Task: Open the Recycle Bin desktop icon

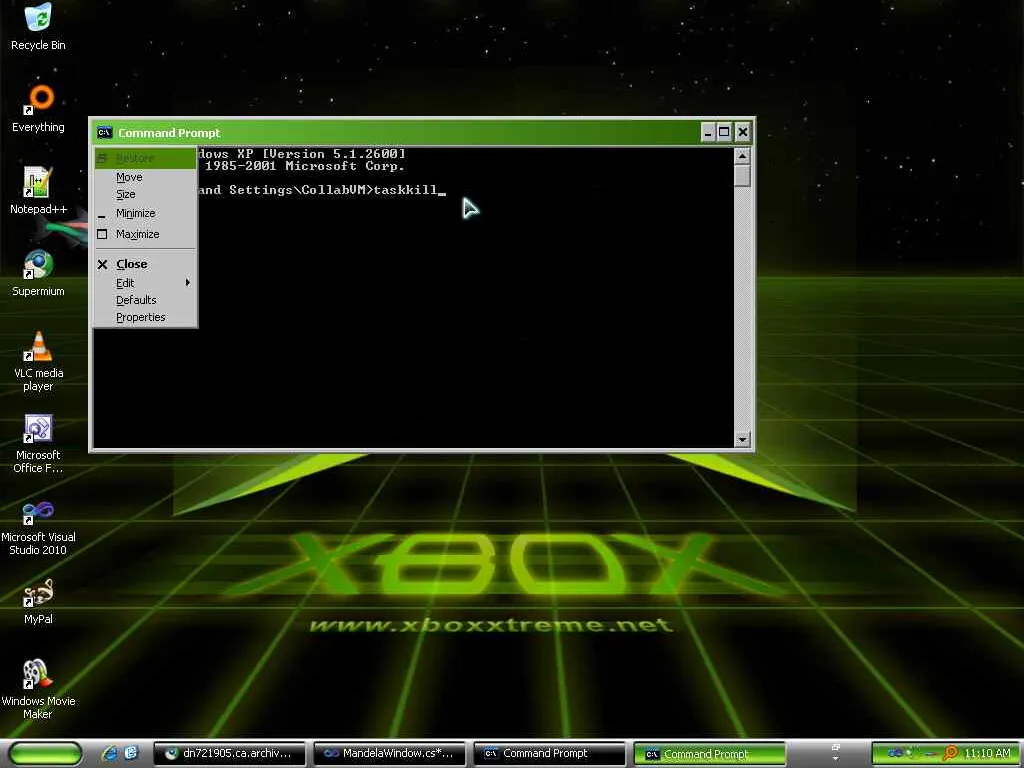Action: pos(38,27)
